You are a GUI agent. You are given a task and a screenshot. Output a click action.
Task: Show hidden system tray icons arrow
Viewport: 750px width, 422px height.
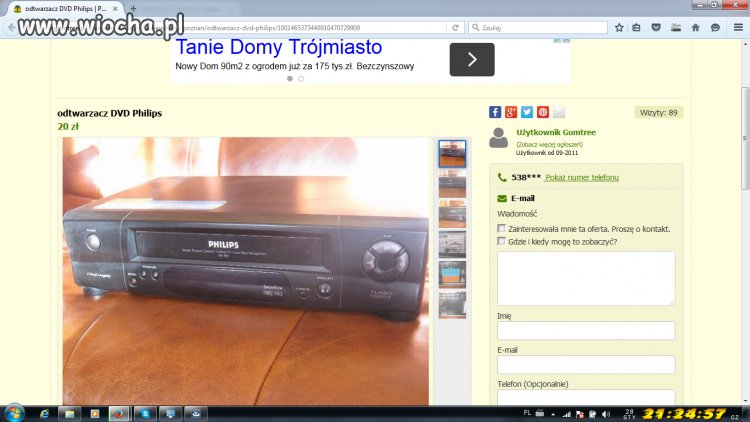click(x=553, y=414)
